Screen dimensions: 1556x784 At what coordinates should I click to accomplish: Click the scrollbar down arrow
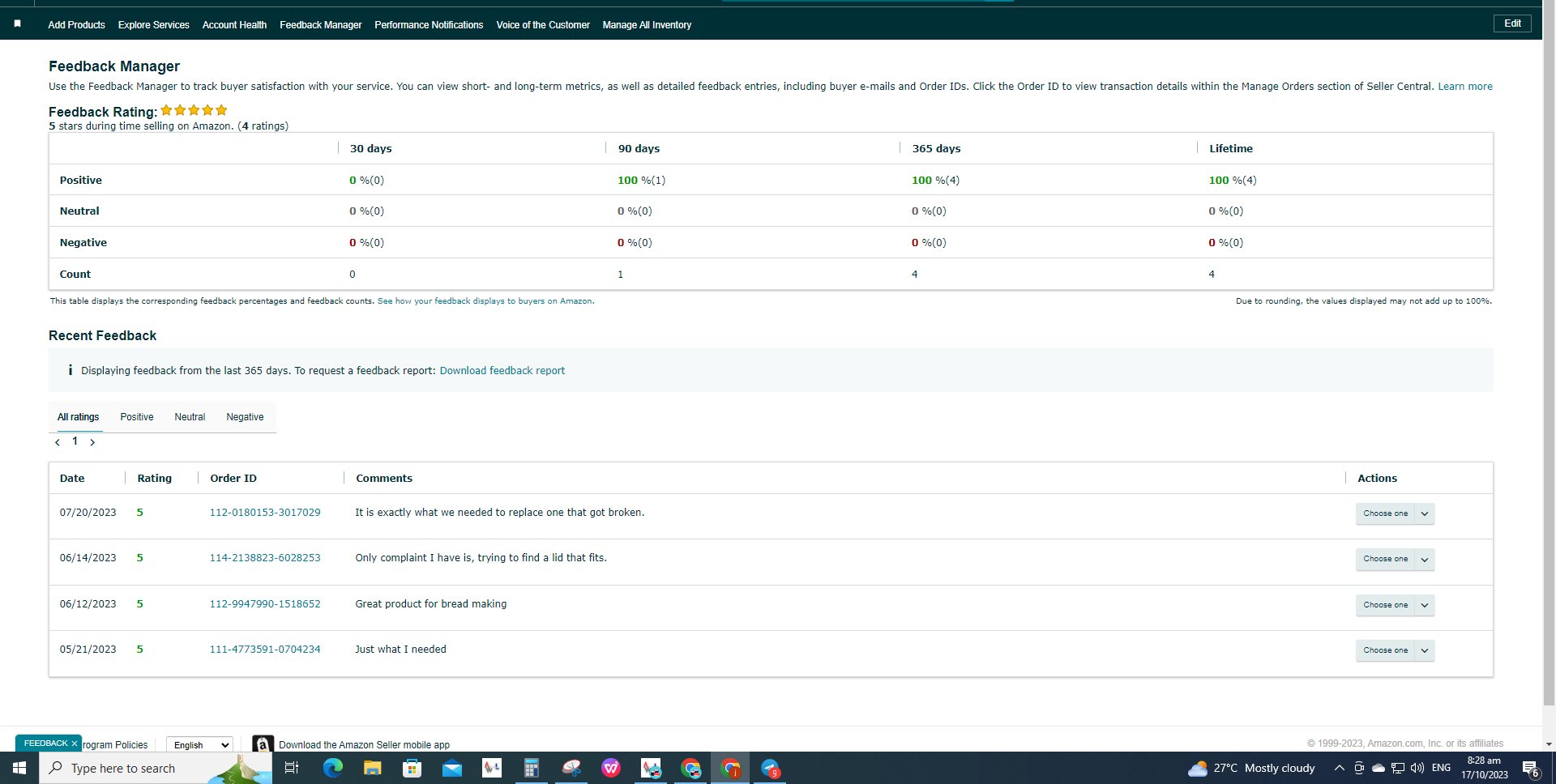point(1549,744)
